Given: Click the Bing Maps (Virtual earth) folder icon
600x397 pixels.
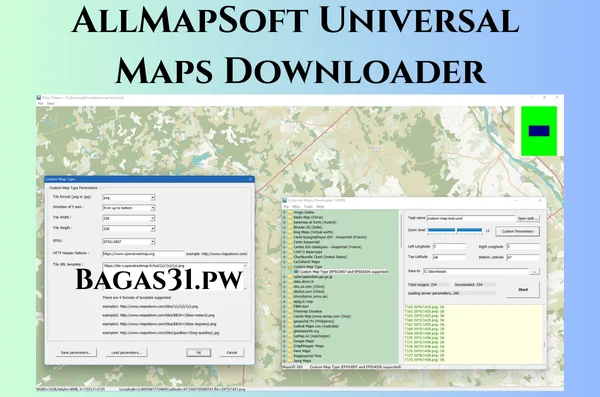Looking at the screenshot, I should tap(290, 232).
